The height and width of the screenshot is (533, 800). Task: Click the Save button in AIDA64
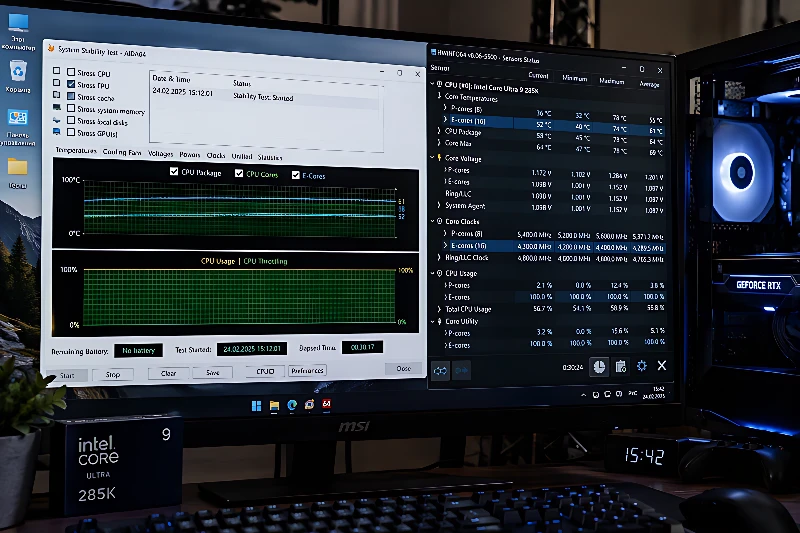pos(213,373)
